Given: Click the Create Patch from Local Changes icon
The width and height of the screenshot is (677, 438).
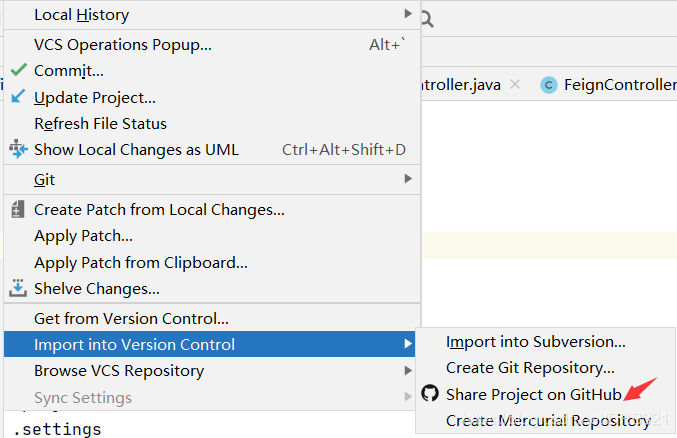Looking at the screenshot, I should tap(18, 210).
